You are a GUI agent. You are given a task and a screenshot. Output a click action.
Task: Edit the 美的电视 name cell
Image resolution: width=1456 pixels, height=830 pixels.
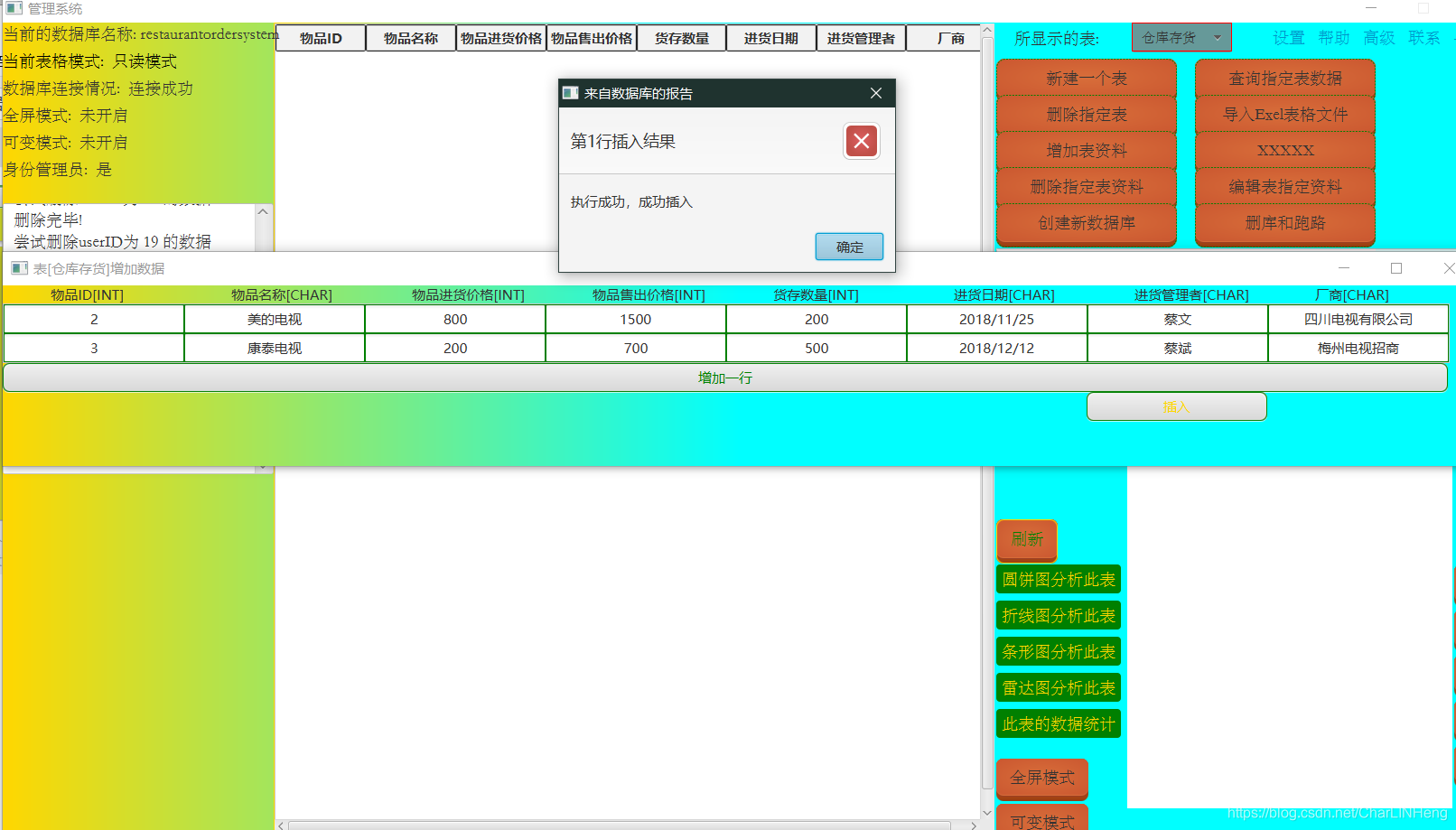coord(275,320)
